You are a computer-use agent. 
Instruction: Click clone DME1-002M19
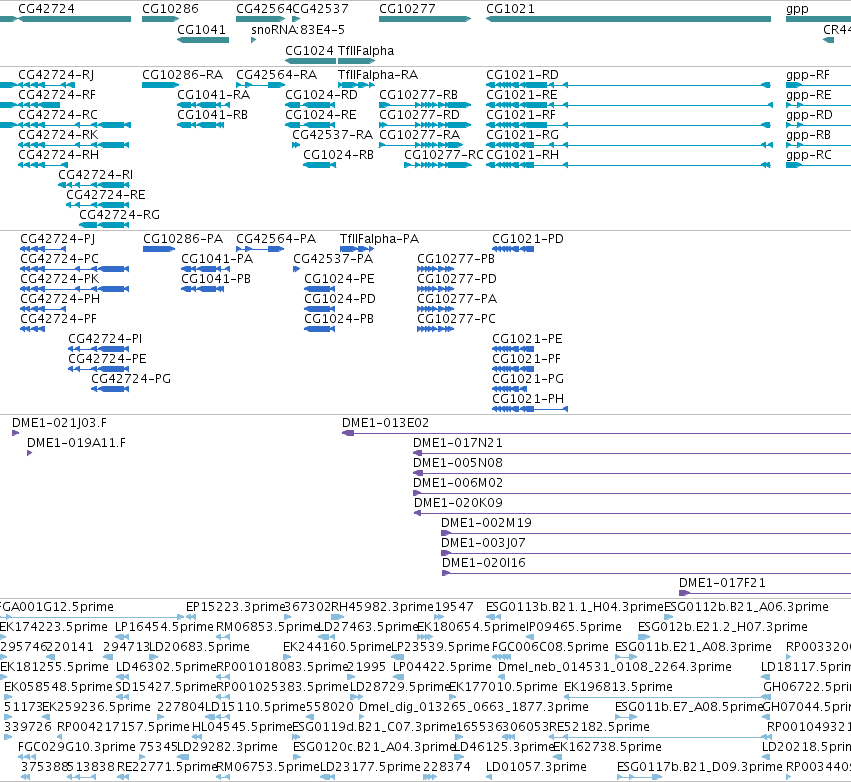tap(486, 523)
